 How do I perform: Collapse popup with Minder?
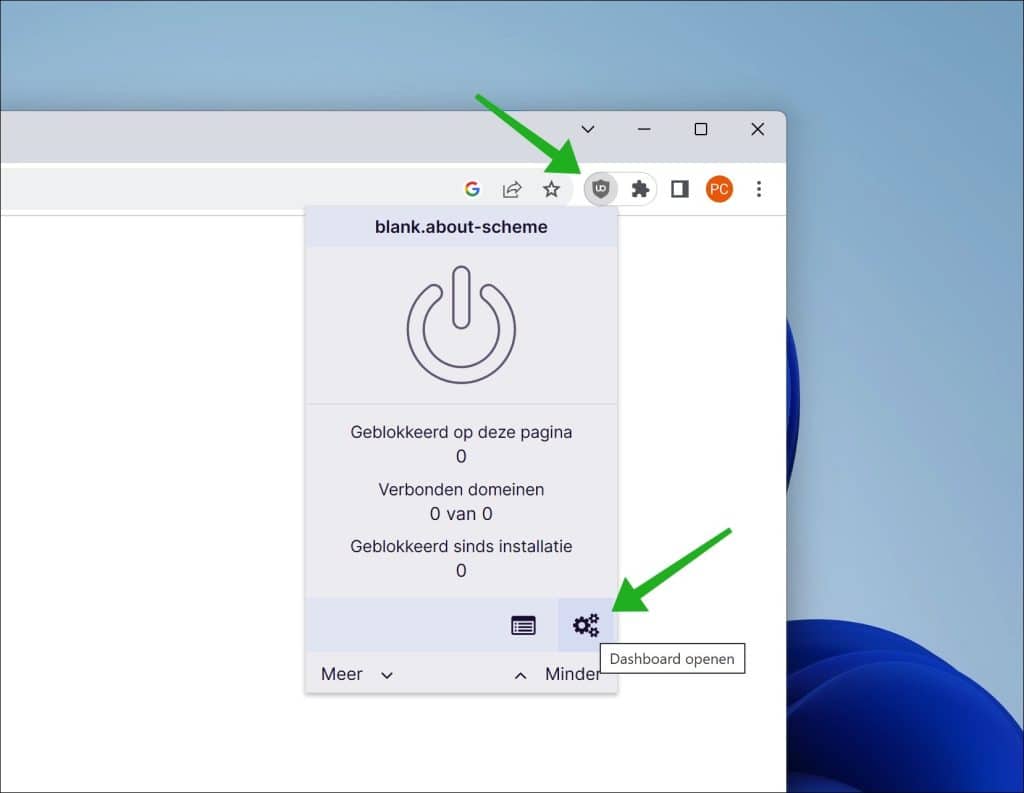click(x=557, y=674)
